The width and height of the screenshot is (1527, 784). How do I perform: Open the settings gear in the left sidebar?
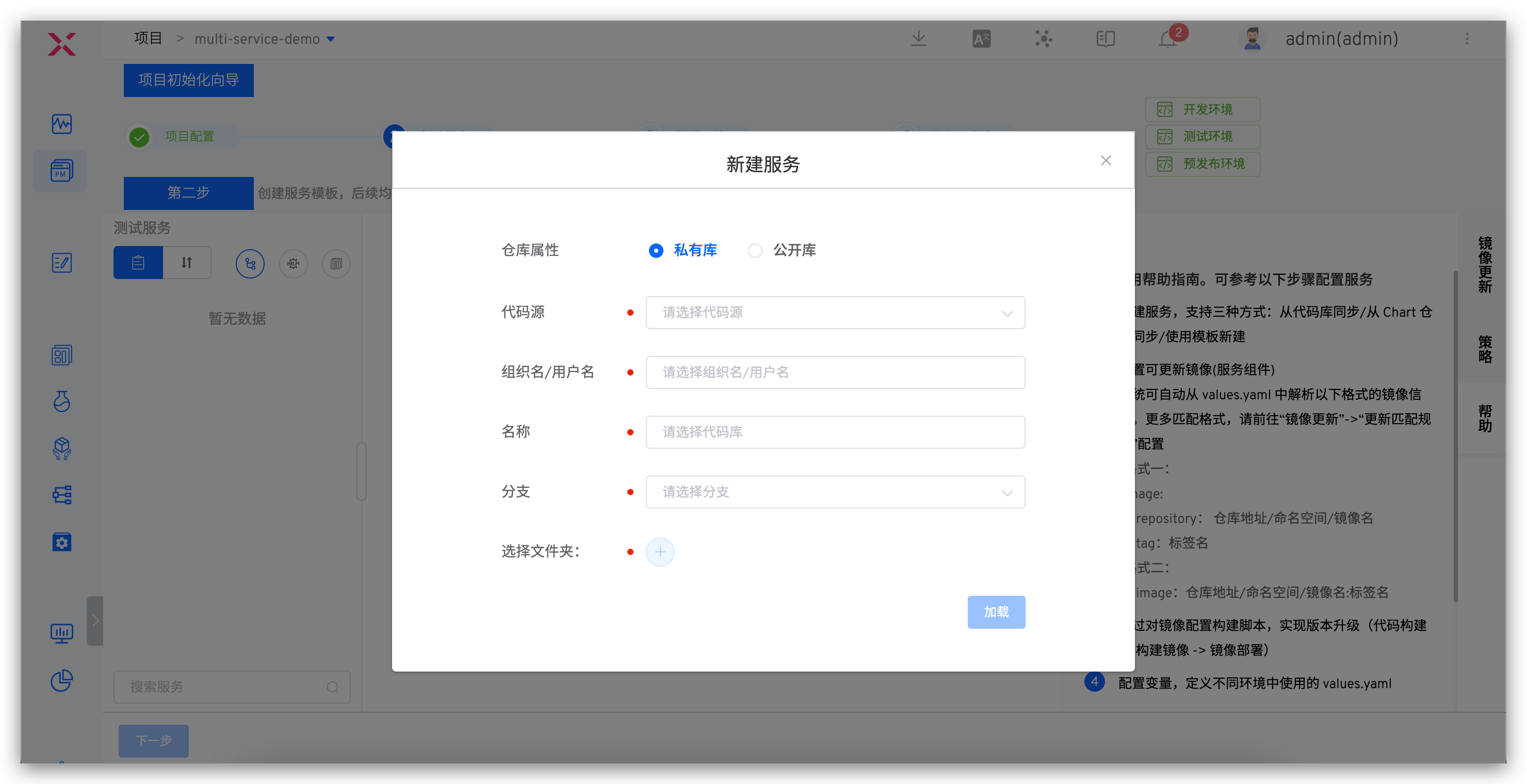point(62,542)
